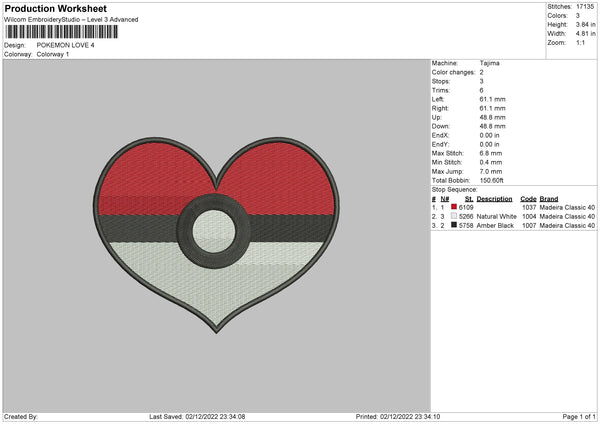Image resolution: width=600 pixels, height=424 pixels.
Task: Select the Width value '4.81 in'
Action: (x=586, y=34)
